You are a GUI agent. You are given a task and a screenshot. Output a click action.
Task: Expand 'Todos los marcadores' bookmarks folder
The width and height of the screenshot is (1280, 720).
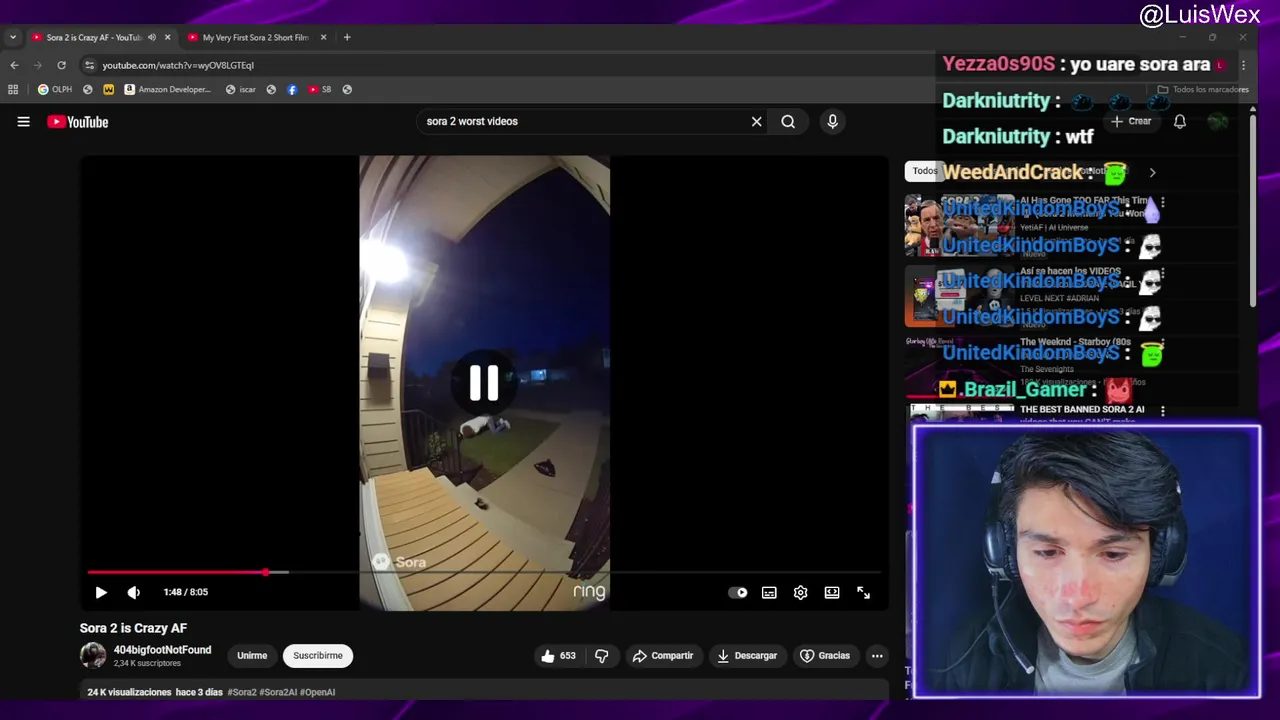point(1202,89)
